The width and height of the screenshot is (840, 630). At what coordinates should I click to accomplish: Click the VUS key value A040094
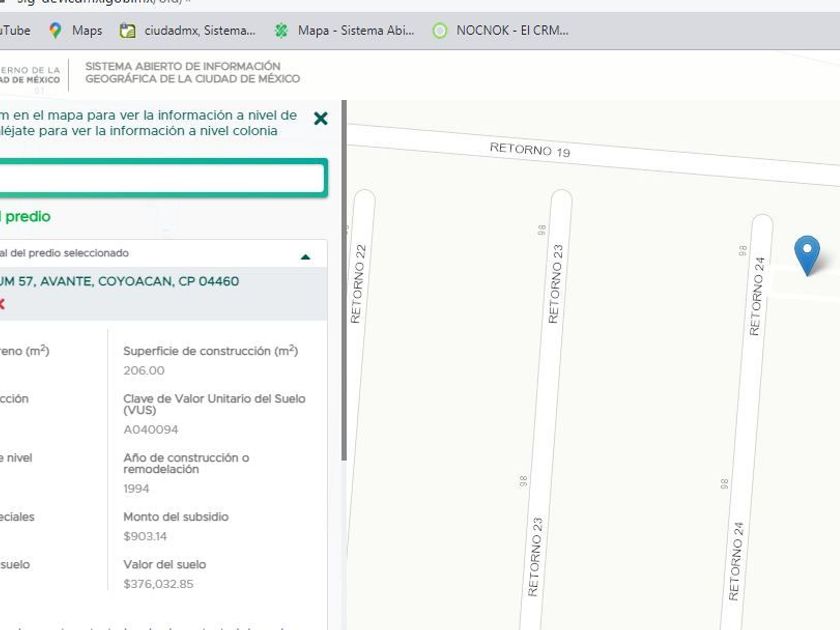click(150, 430)
